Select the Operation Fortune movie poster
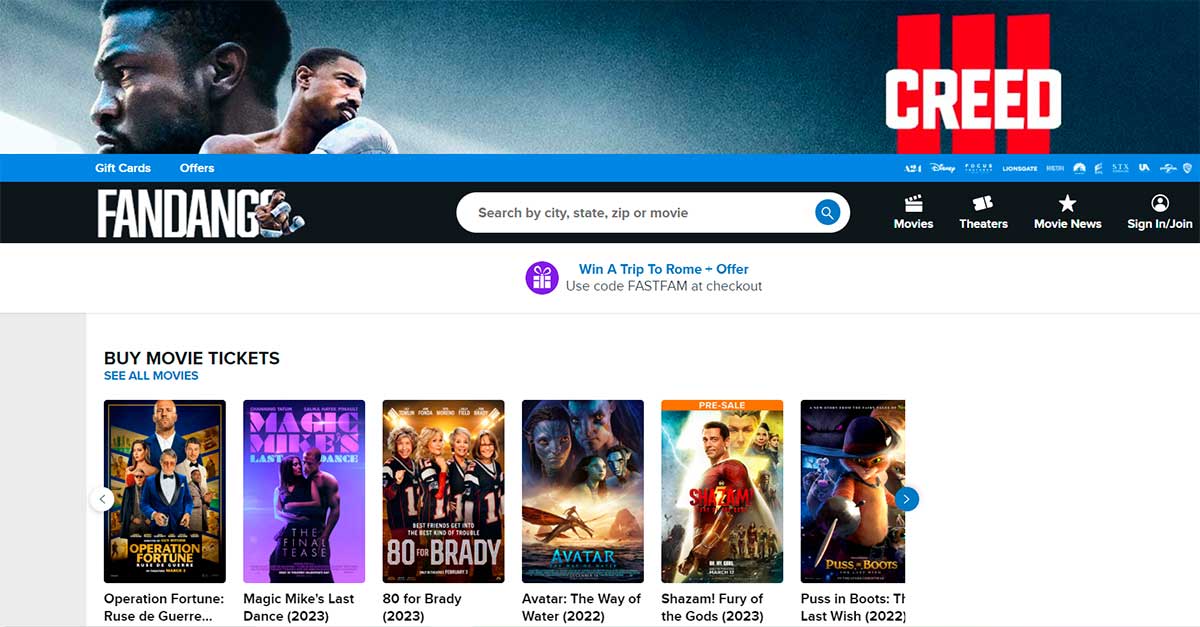 165,491
